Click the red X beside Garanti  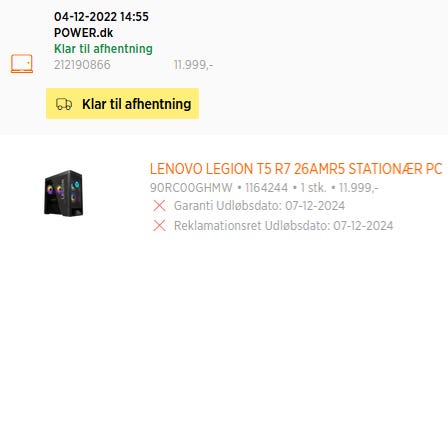point(159,206)
